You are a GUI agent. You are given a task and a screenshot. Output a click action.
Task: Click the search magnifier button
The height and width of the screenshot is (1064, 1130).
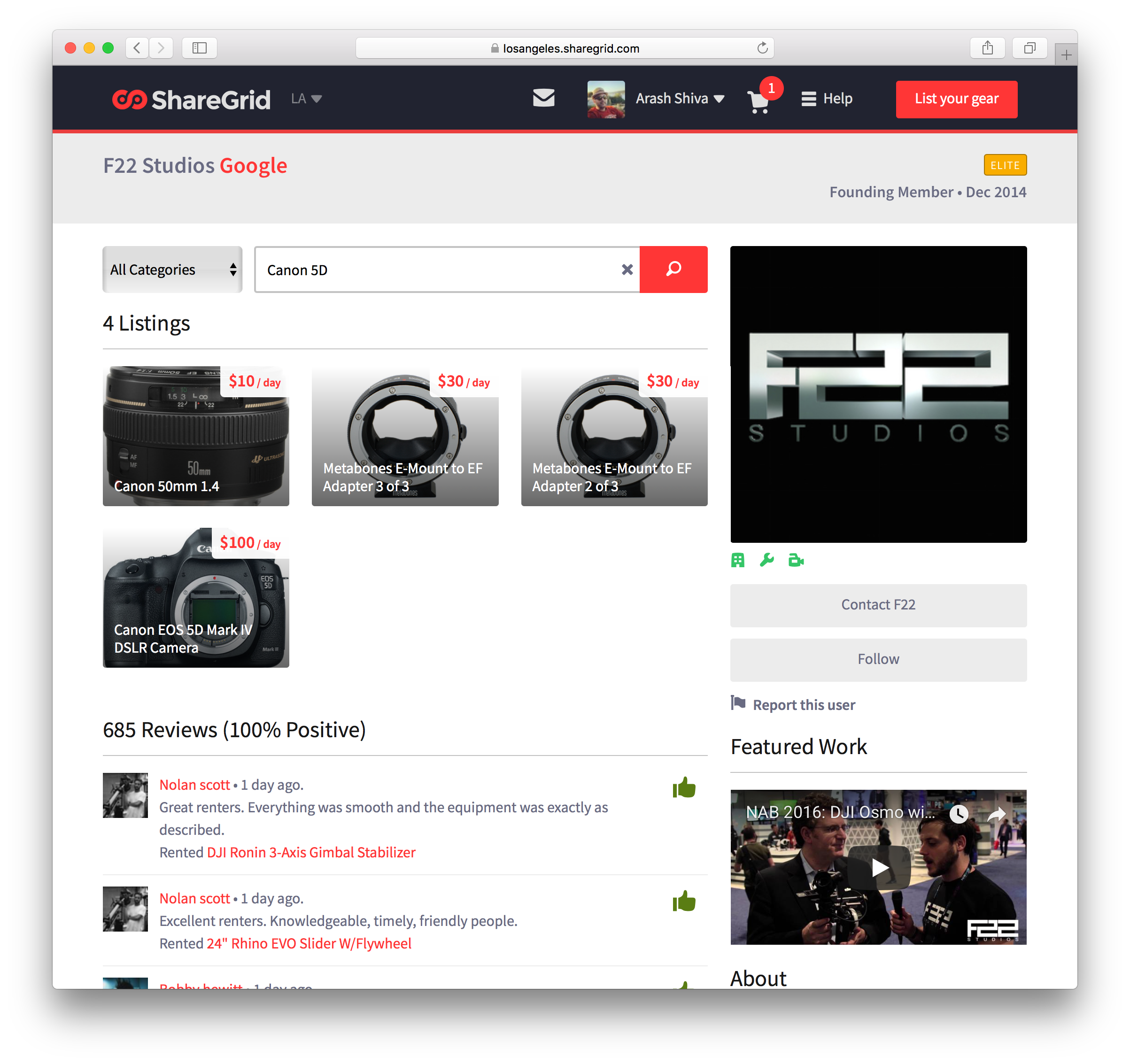673,270
